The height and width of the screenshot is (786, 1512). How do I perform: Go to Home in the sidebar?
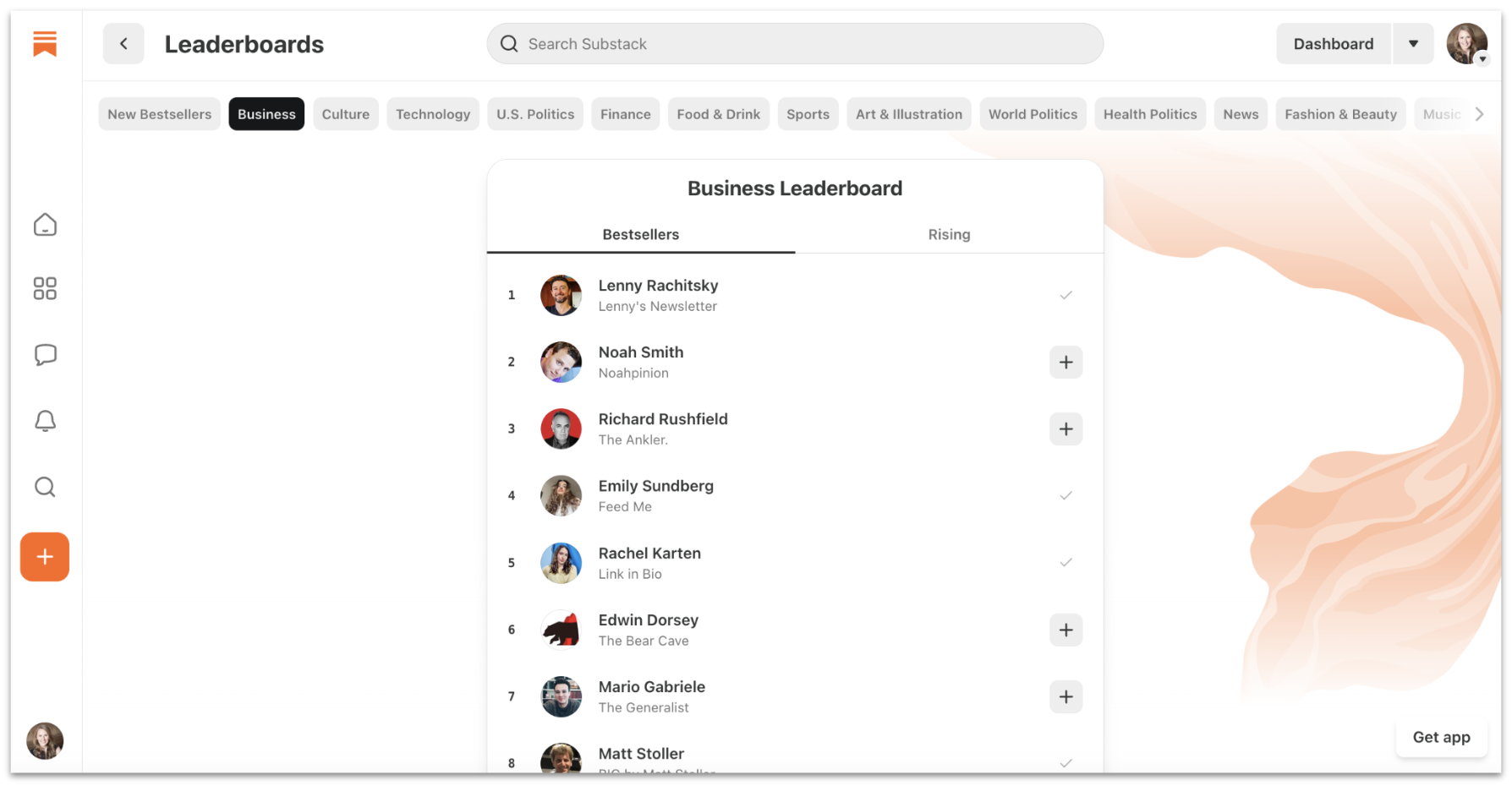(45, 225)
